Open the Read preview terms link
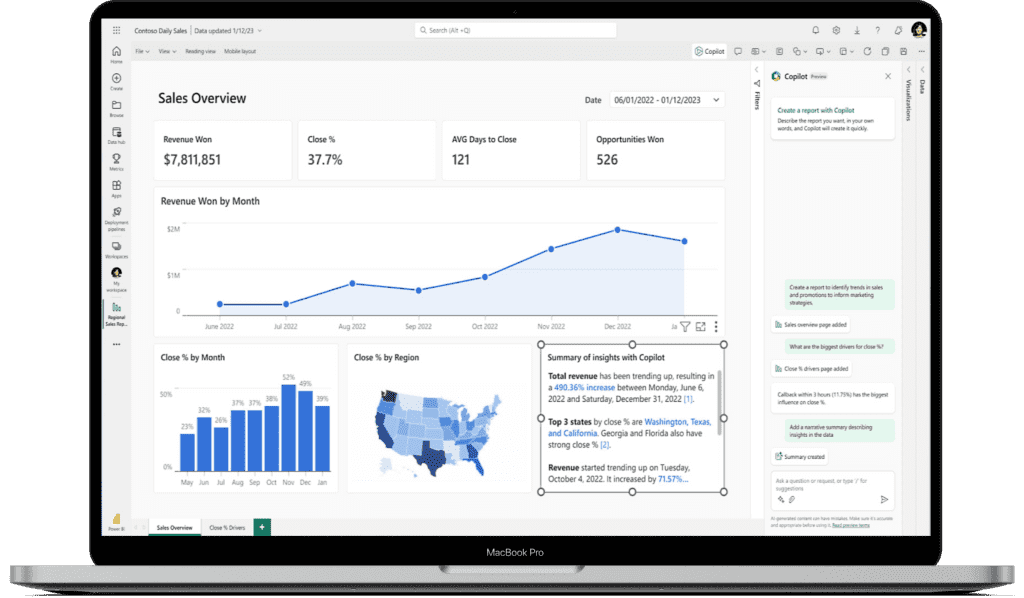This screenshot has height=598, width=1024. 850,525
